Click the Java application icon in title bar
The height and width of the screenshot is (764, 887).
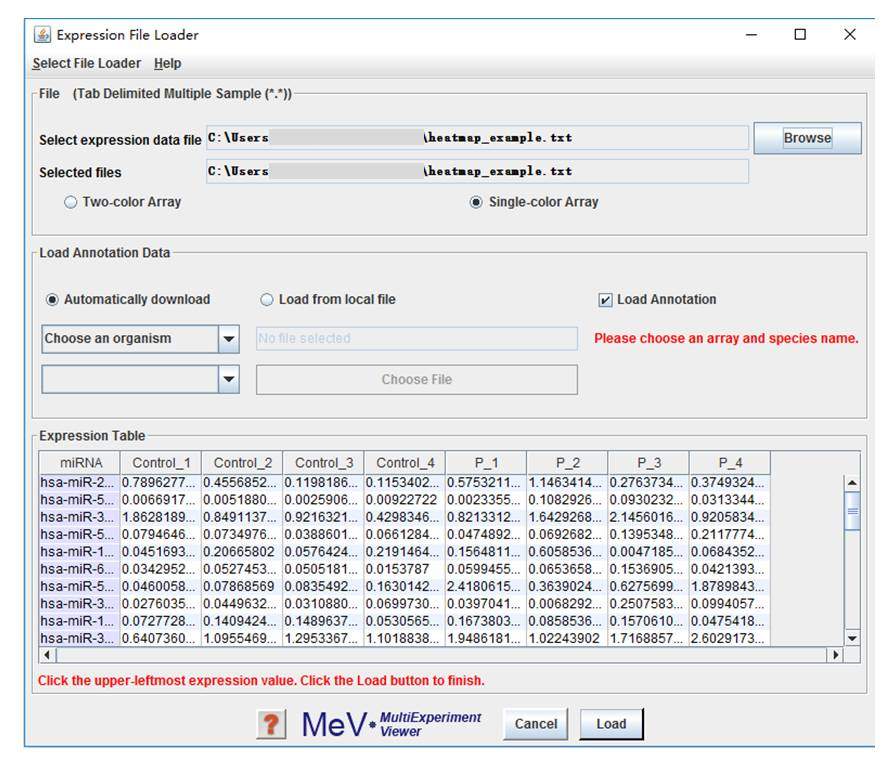(x=42, y=35)
